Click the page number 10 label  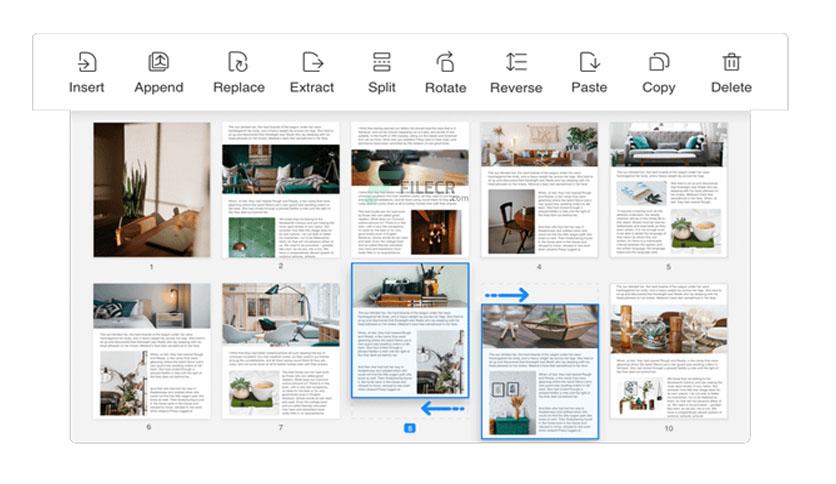tap(669, 428)
